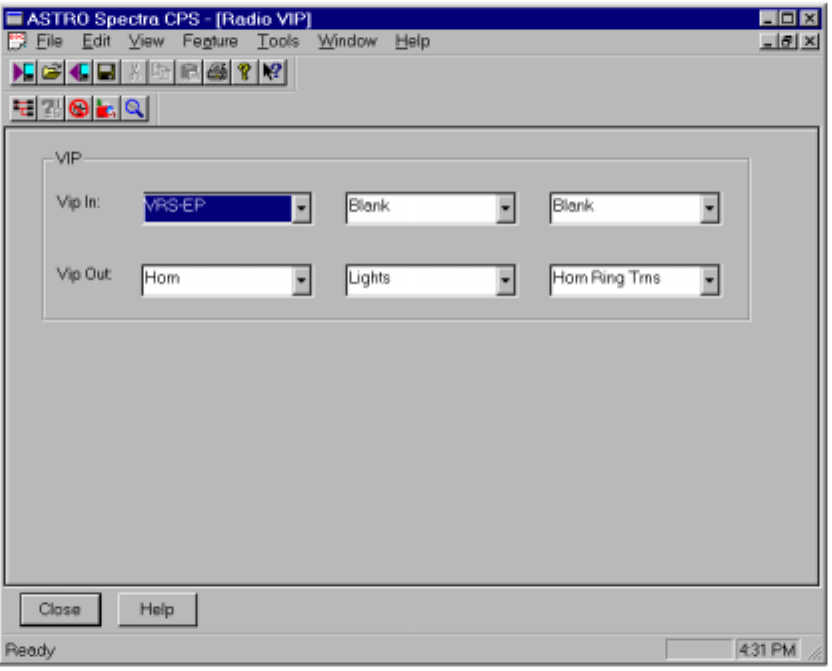This screenshot has height=671, width=832.
Task: Click the Vip In: label
Action: [x=79, y=203]
